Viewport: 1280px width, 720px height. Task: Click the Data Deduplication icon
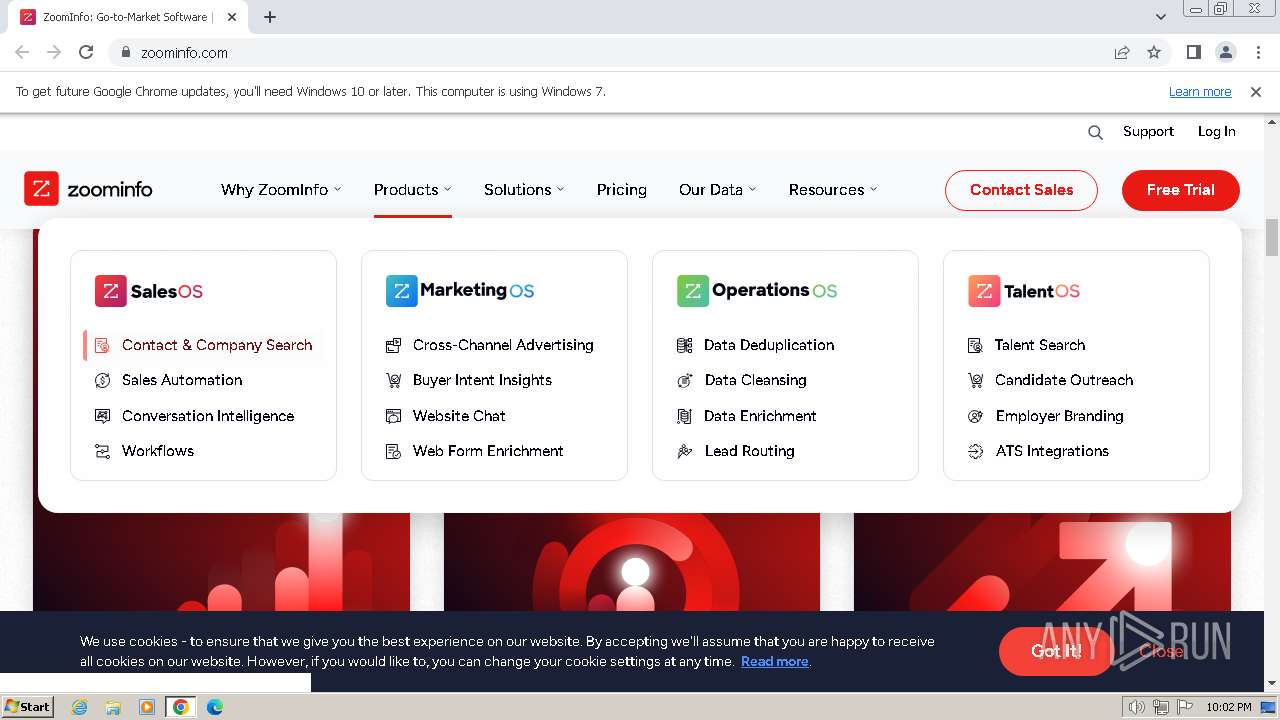point(684,345)
